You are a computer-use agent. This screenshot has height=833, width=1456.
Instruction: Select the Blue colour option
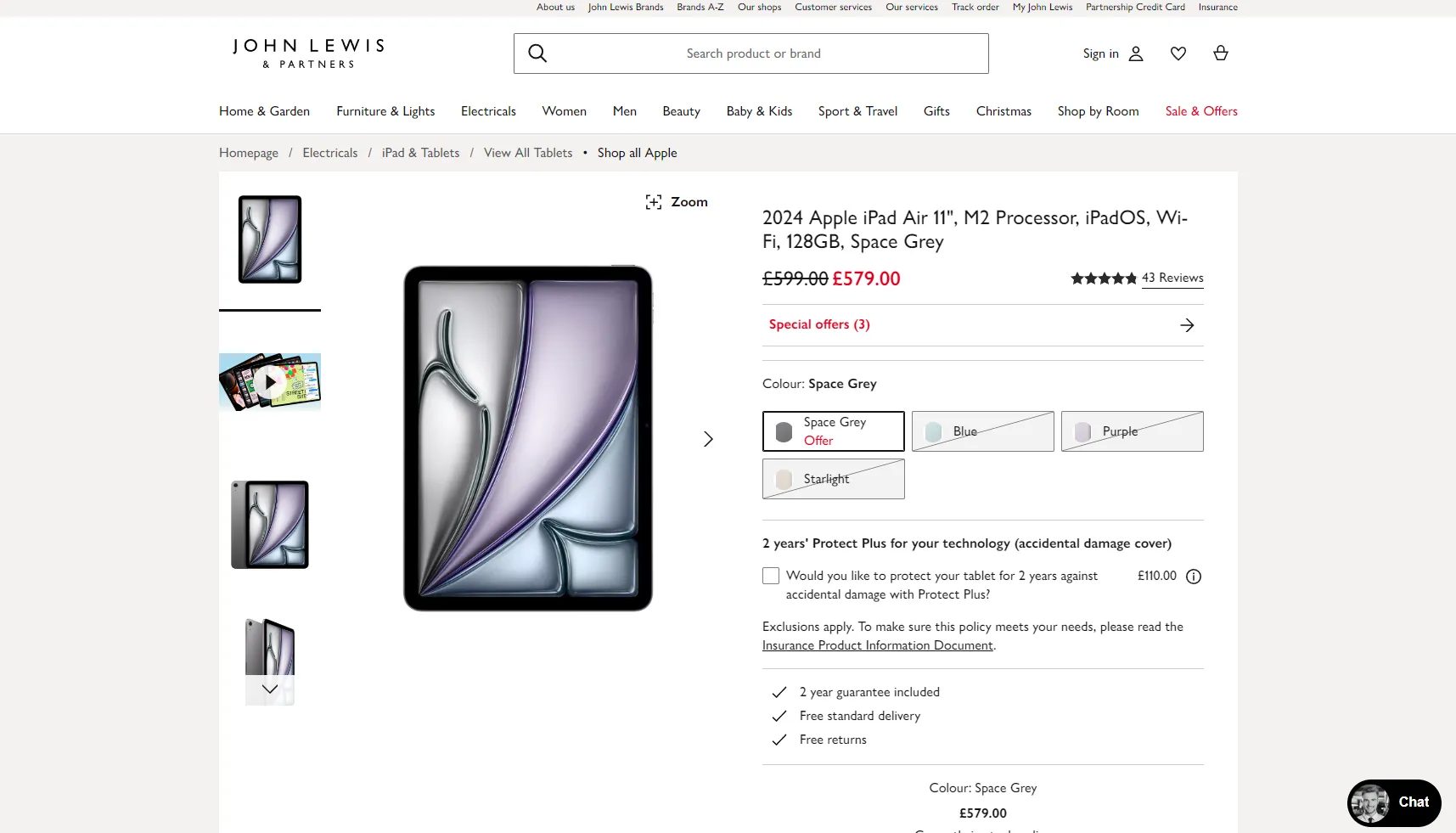click(982, 431)
